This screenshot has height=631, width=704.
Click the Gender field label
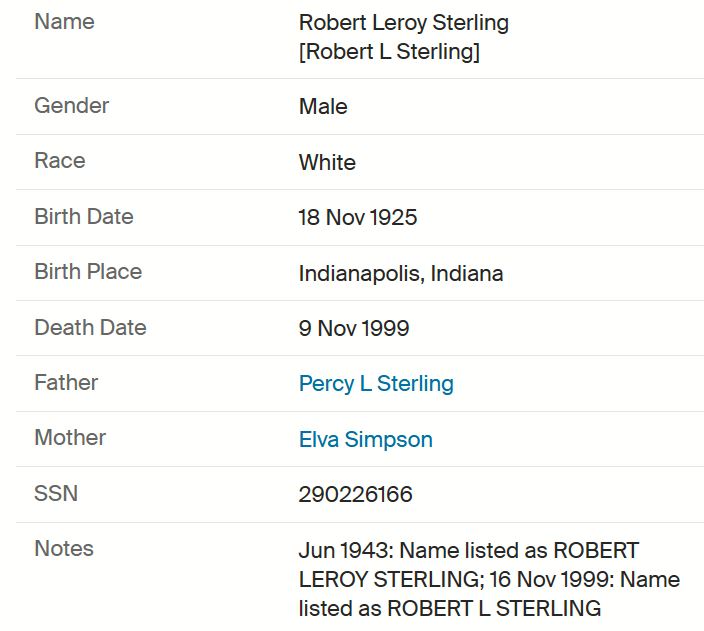pyautogui.click(x=72, y=106)
